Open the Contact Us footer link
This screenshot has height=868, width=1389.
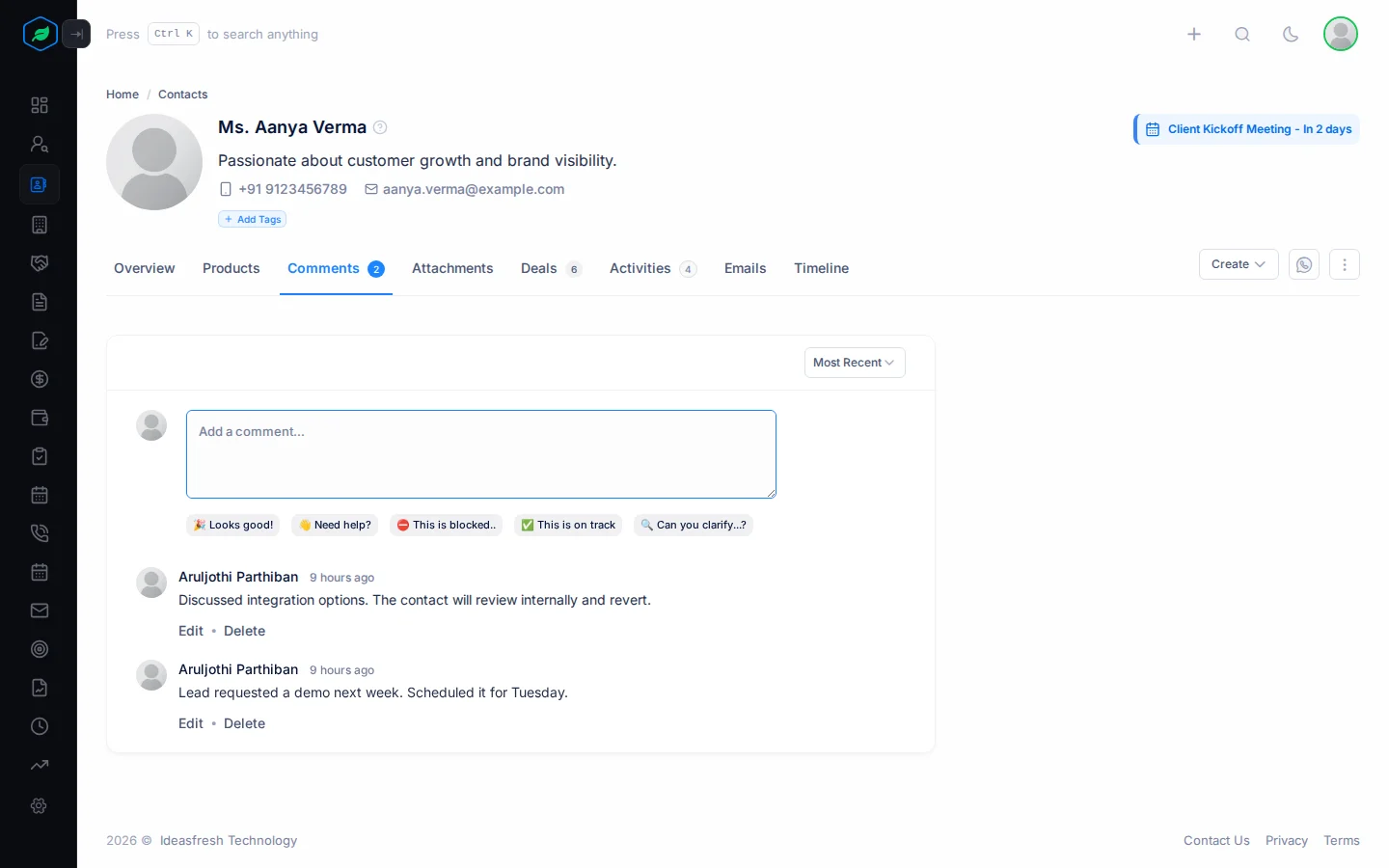tap(1217, 840)
